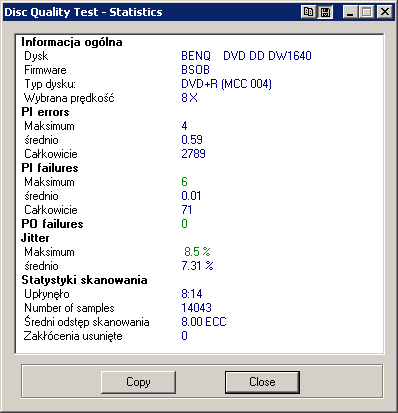
Task: Click the 'Średni odstęp skanowania' label
Action: (x=87, y=322)
